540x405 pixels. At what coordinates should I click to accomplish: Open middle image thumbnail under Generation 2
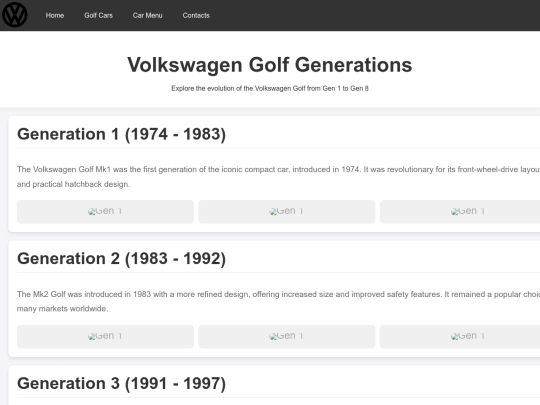point(287,336)
